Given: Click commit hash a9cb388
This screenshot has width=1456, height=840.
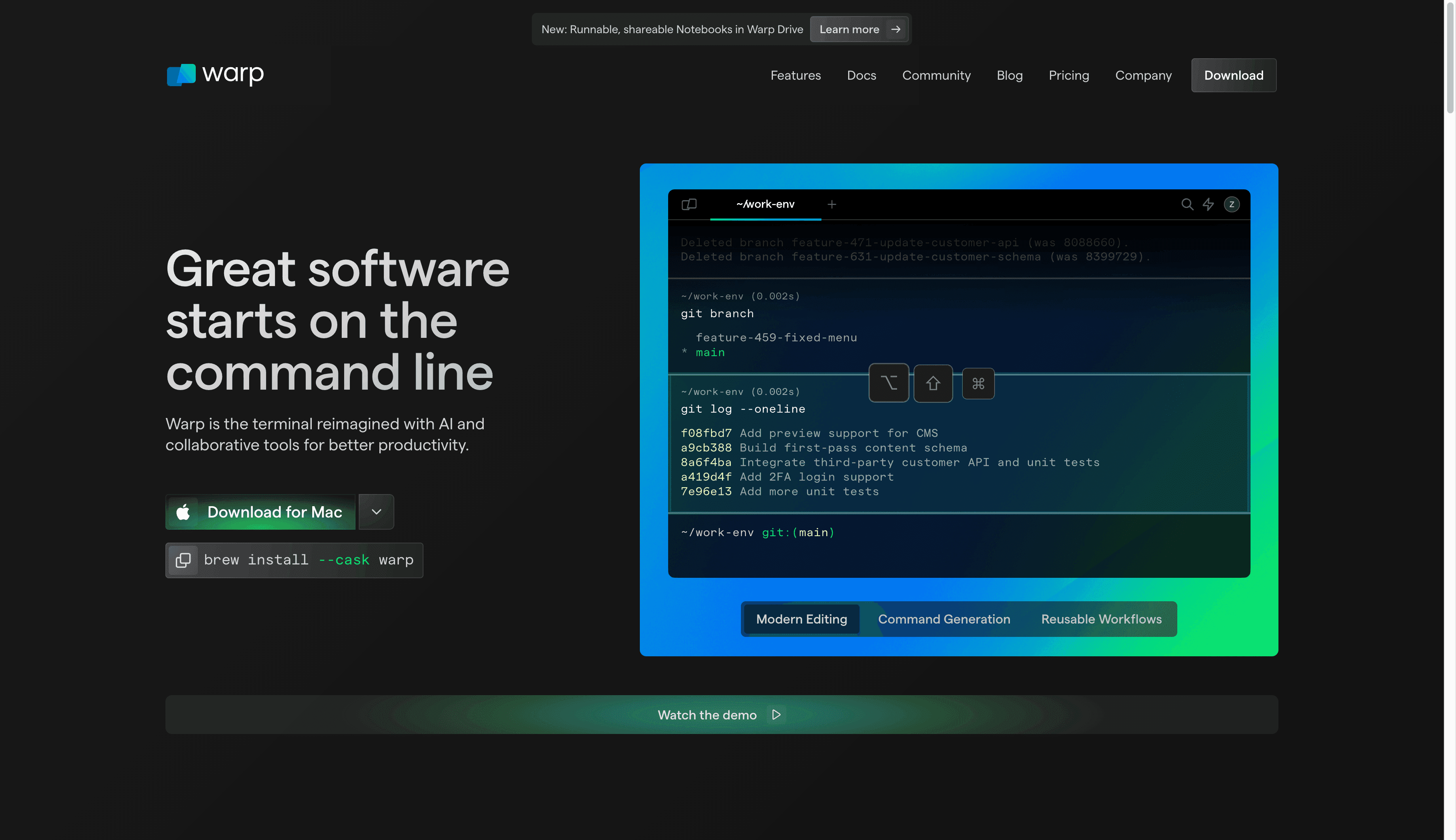Looking at the screenshot, I should [x=706, y=447].
